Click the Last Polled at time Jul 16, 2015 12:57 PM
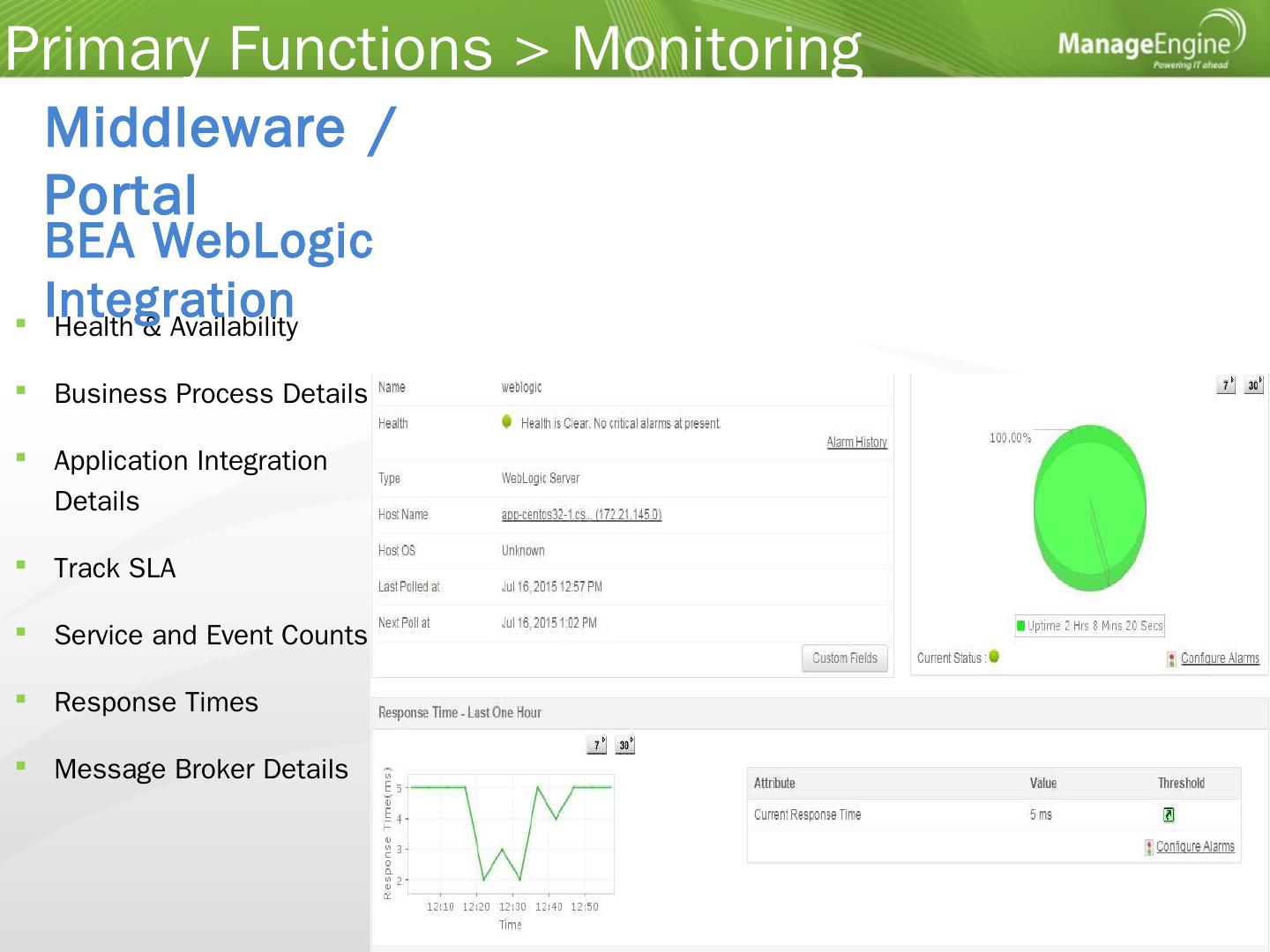 (x=552, y=587)
